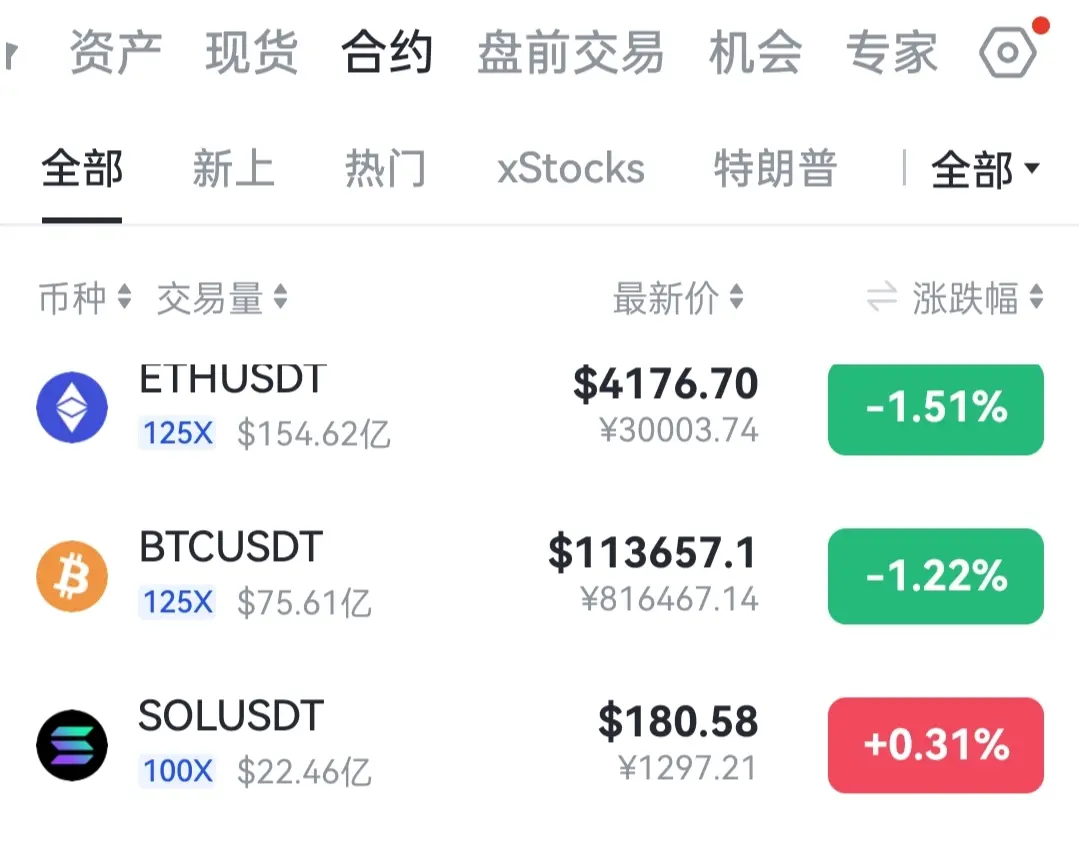Open the 资产 tab

[x=116, y=52]
